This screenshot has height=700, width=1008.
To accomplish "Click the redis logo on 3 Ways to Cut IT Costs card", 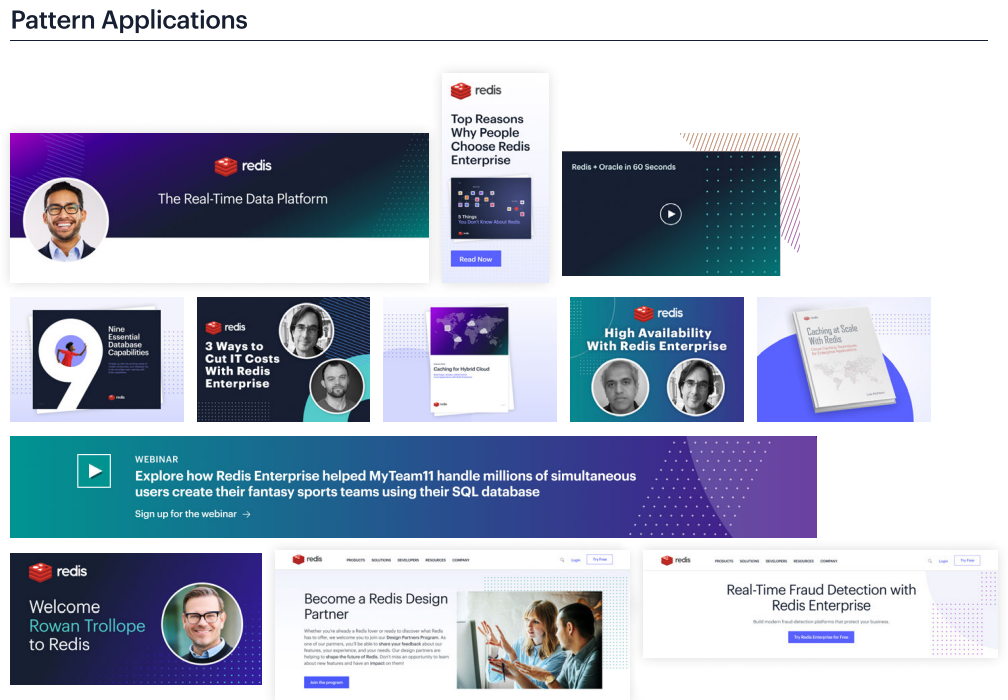I will (x=226, y=327).
